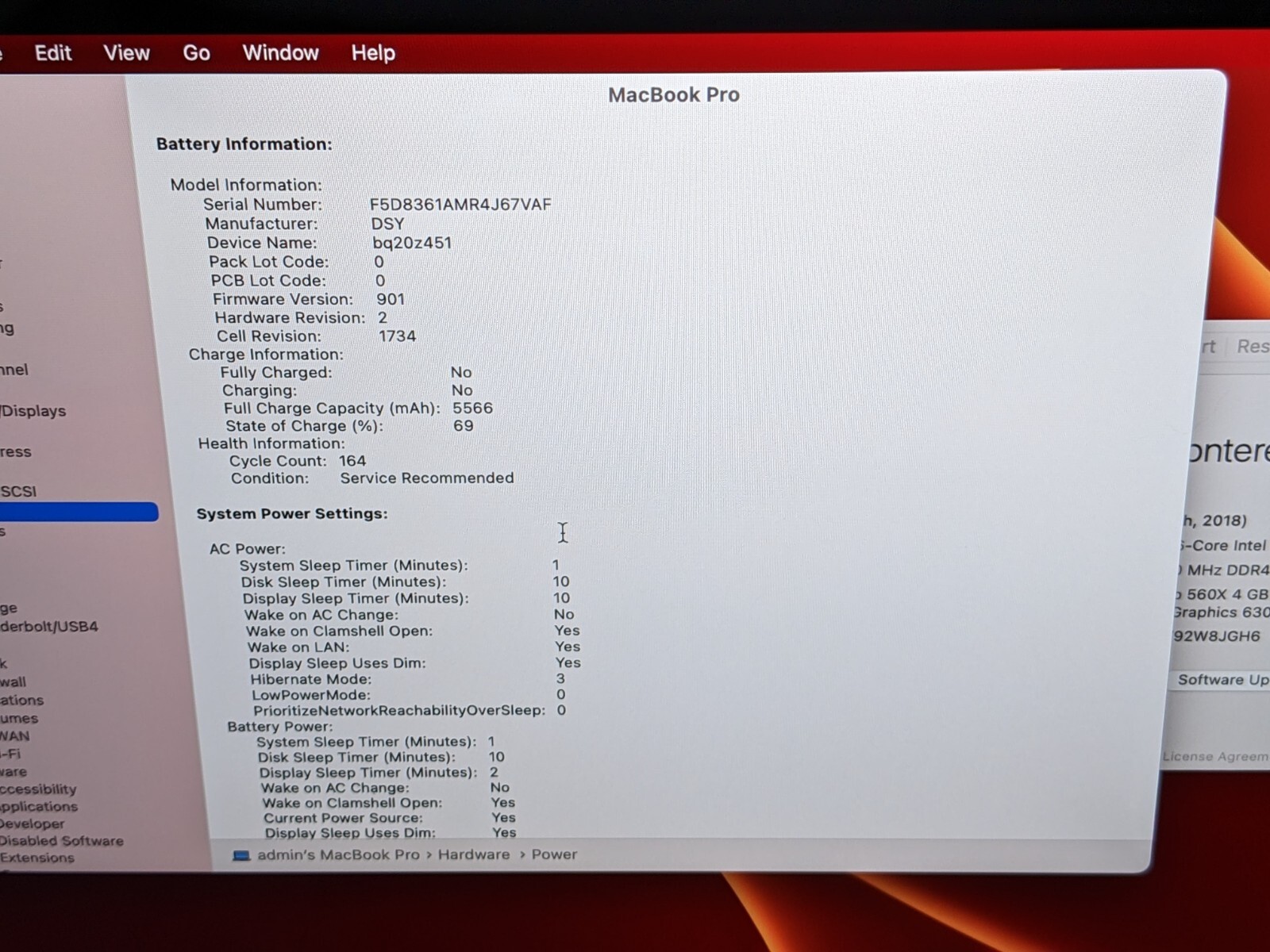Click device name bq20z451

(x=412, y=243)
